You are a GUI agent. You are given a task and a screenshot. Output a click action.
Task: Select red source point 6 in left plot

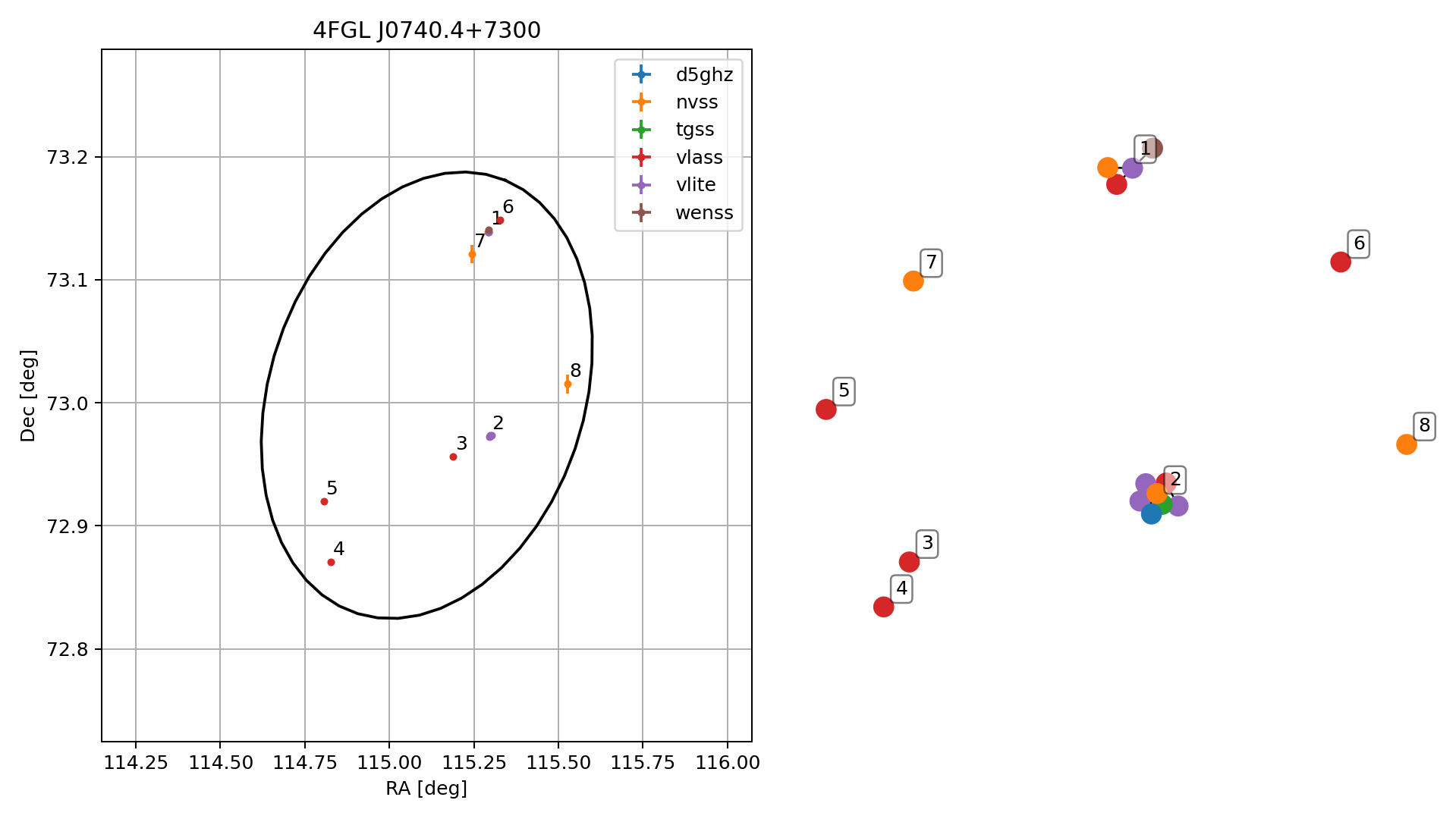(x=500, y=220)
